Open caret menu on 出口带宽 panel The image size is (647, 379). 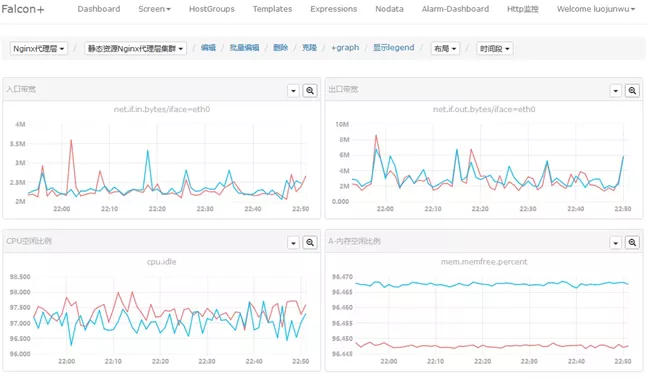point(616,90)
